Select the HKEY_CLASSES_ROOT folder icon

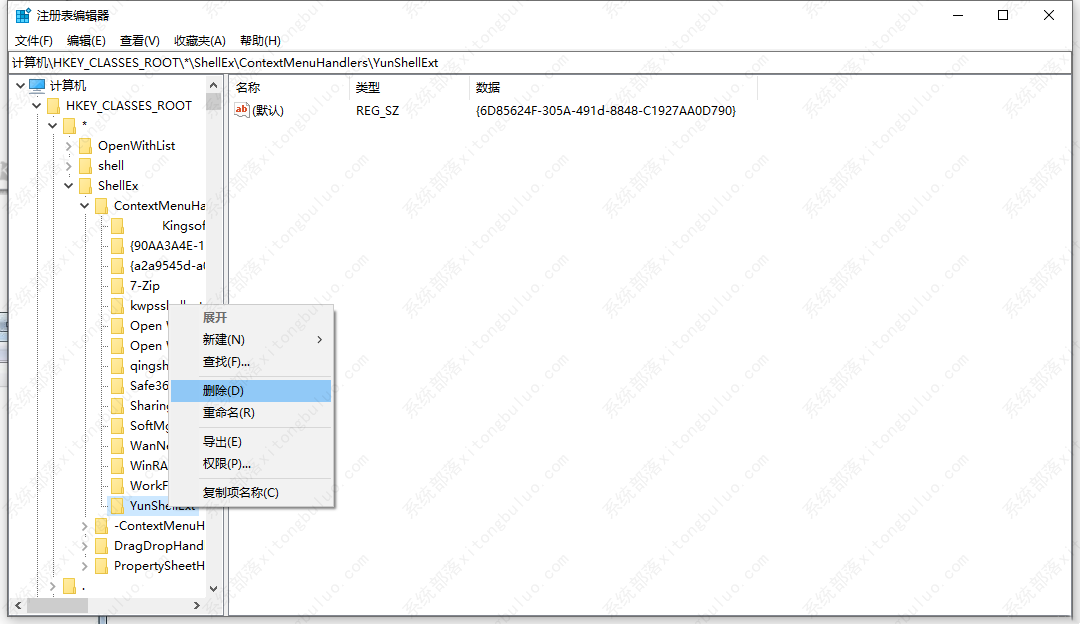tap(53, 106)
